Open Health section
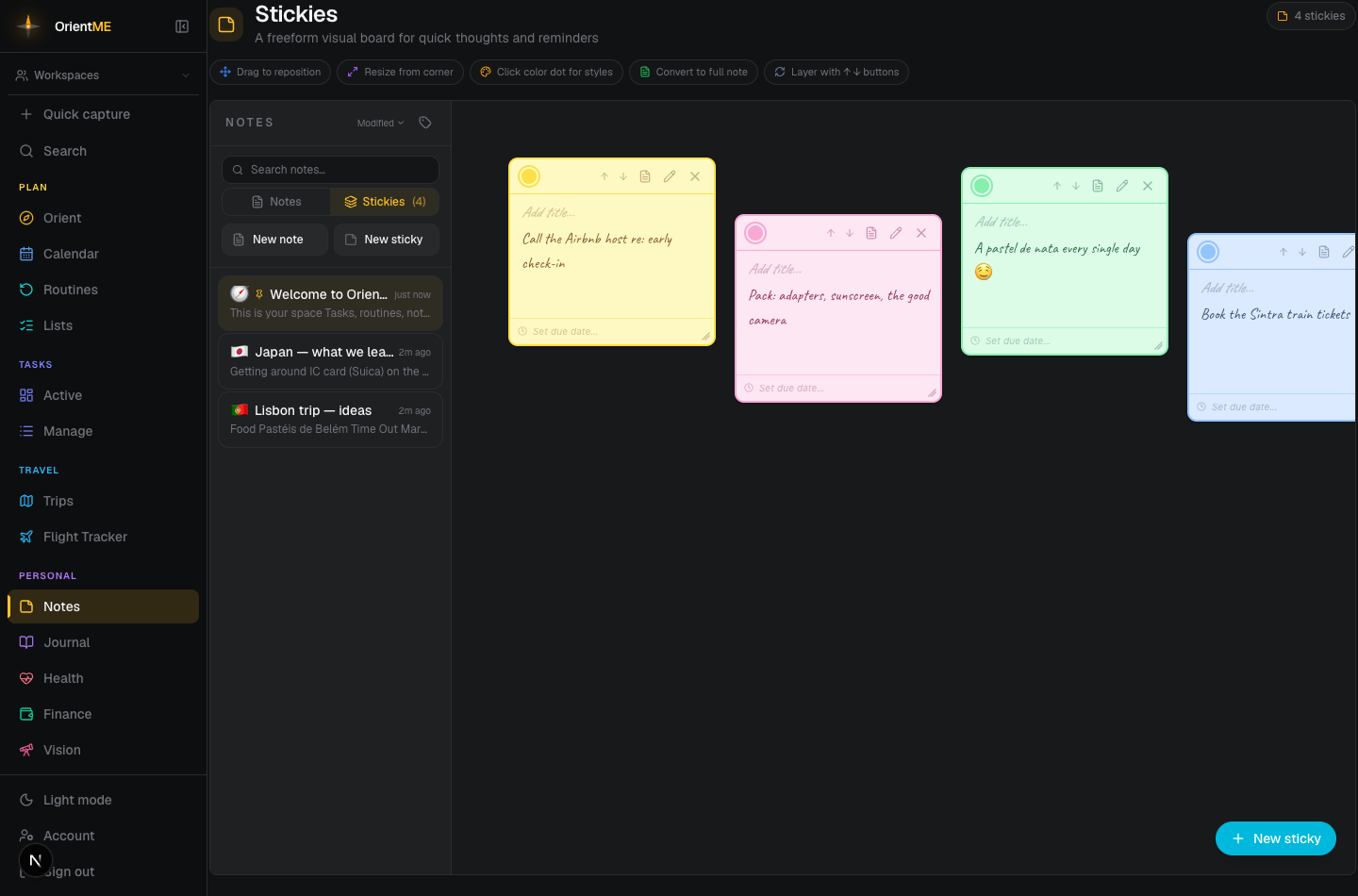The width and height of the screenshot is (1358, 896). (103, 678)
